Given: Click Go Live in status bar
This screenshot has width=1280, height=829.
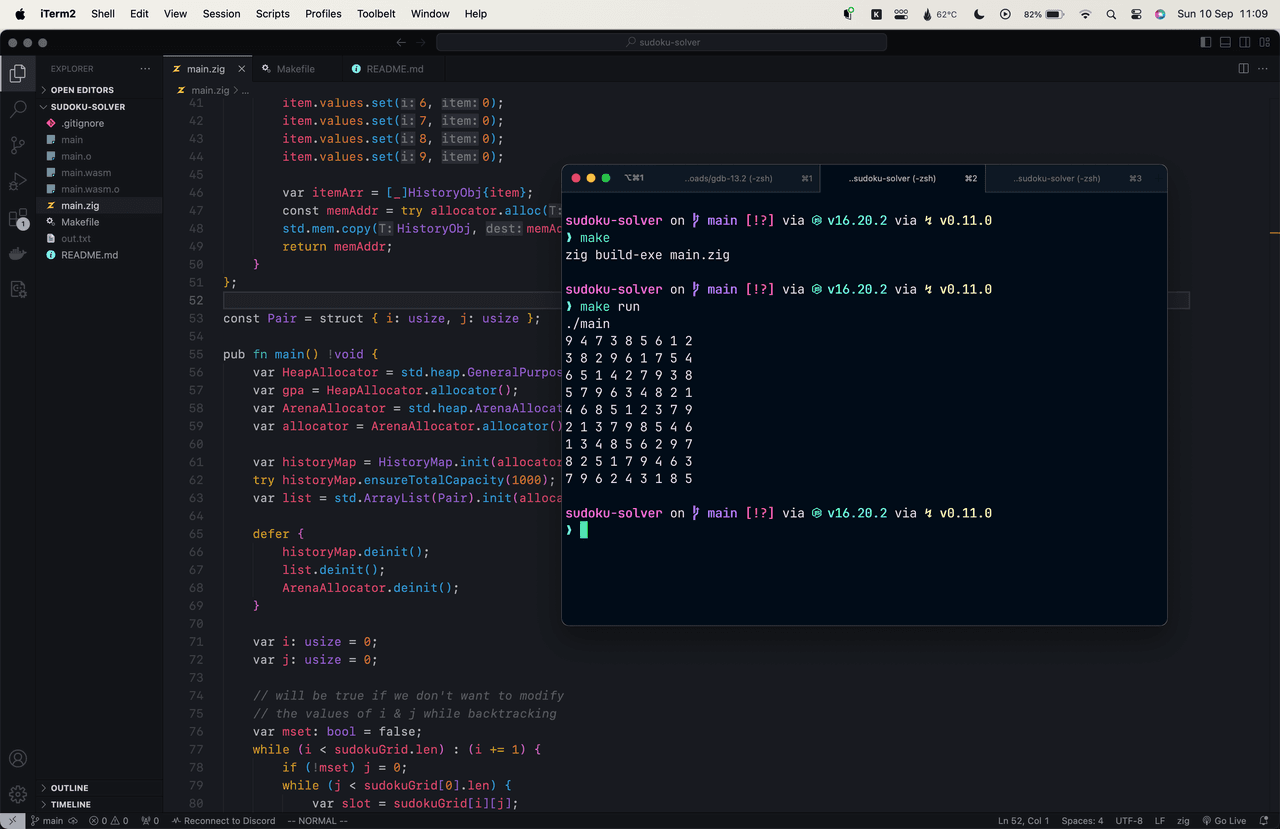Looking at the screenshot, I should pyautogui.click(x=1223, y=821).
